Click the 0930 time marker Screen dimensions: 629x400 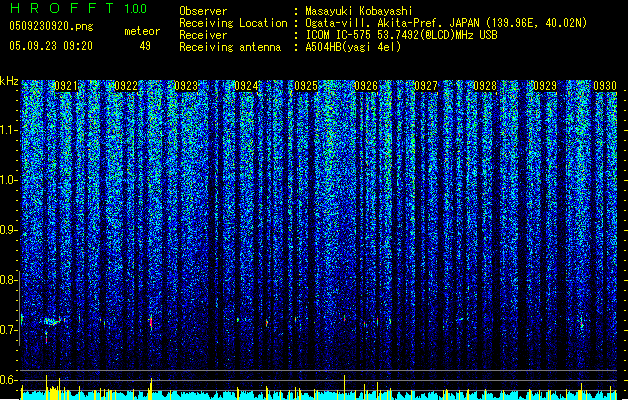605,86
